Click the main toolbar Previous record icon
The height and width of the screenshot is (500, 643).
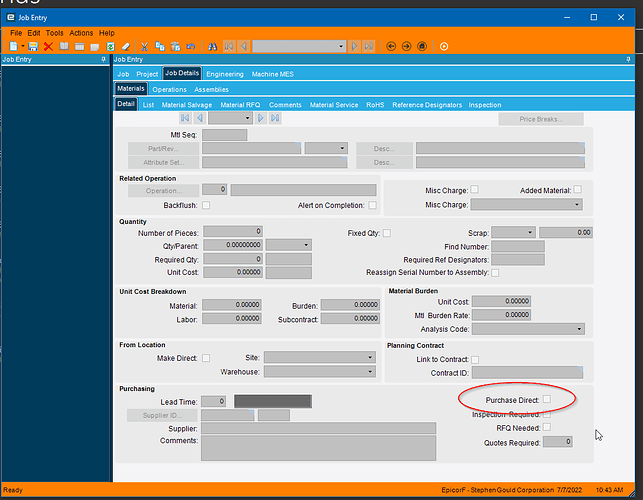[x=244, y=46]
